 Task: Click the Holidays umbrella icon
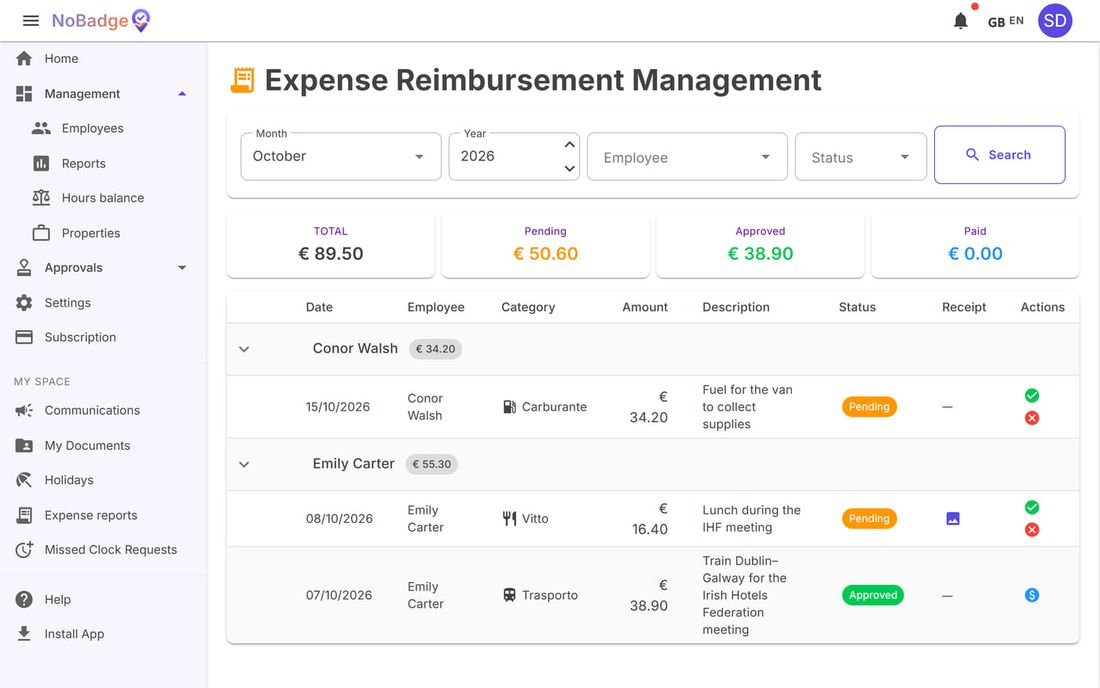coord(24,480)
